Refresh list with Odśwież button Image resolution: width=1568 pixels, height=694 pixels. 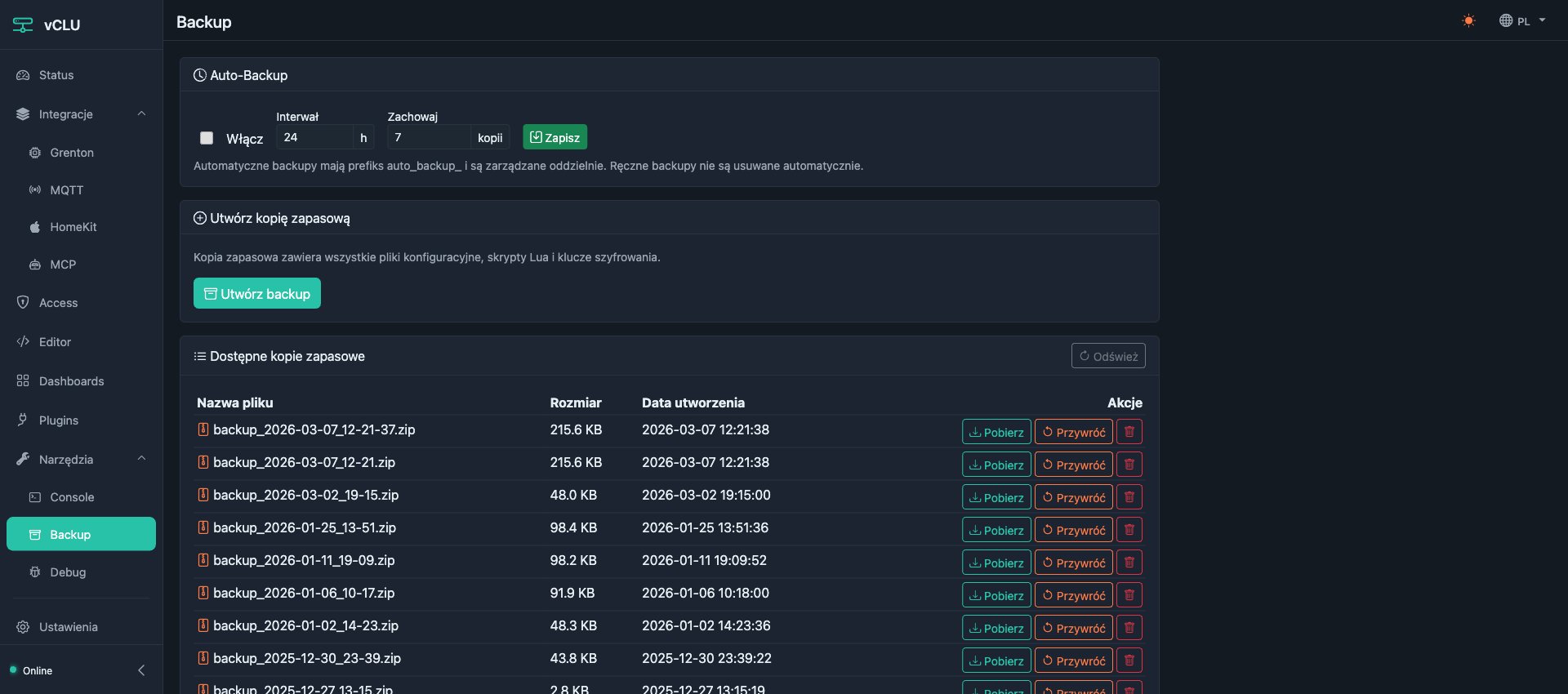click(1108, 356)
